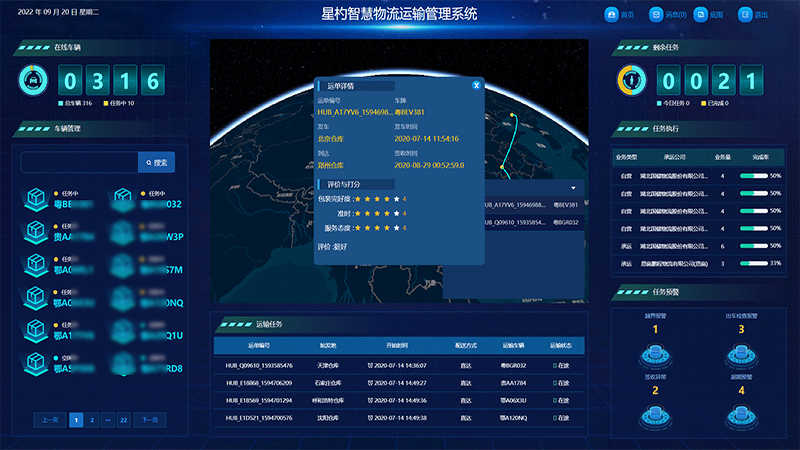Click the 退出 logout icon
Screen dimensions: 800x450
point(745,15)
